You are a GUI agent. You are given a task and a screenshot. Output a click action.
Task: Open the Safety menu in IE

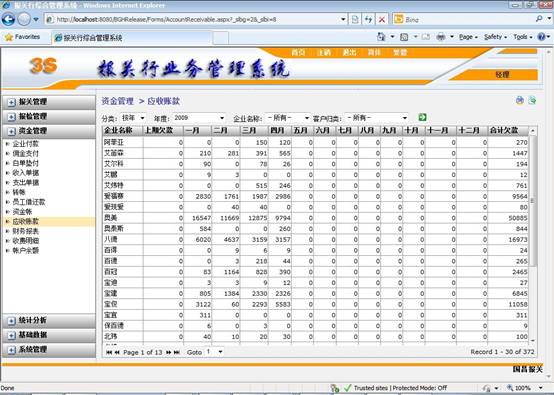coord(495,37)
